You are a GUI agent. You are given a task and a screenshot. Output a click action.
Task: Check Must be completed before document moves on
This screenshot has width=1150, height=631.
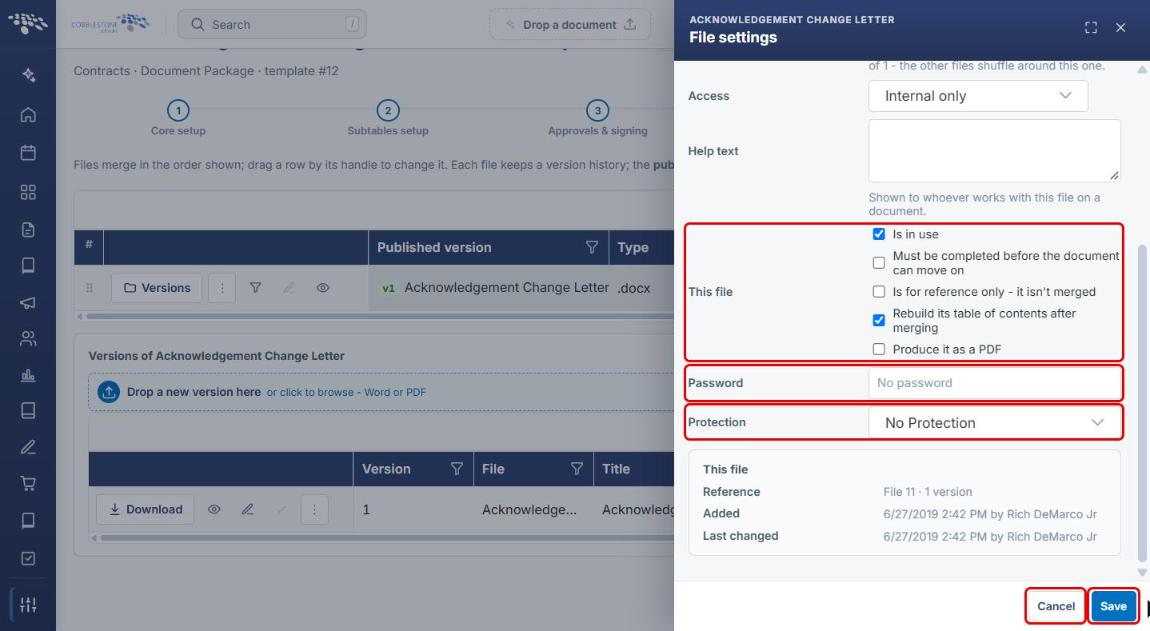pos(879,263)
